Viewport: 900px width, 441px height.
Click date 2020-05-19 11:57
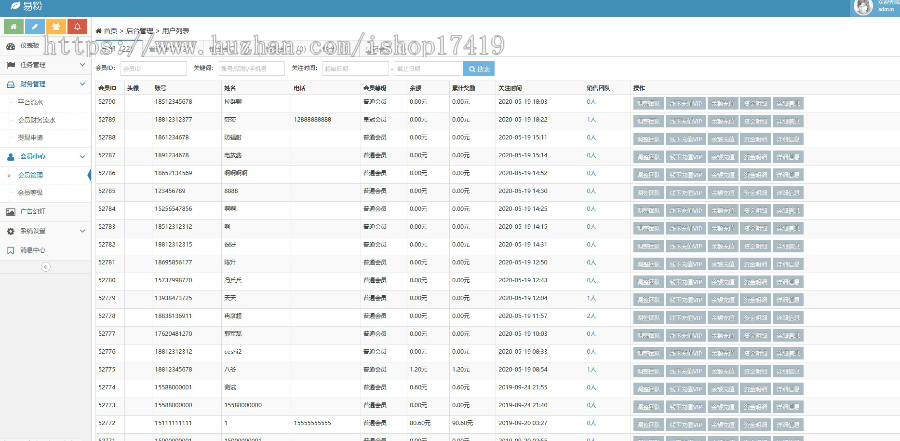point(523,316)
